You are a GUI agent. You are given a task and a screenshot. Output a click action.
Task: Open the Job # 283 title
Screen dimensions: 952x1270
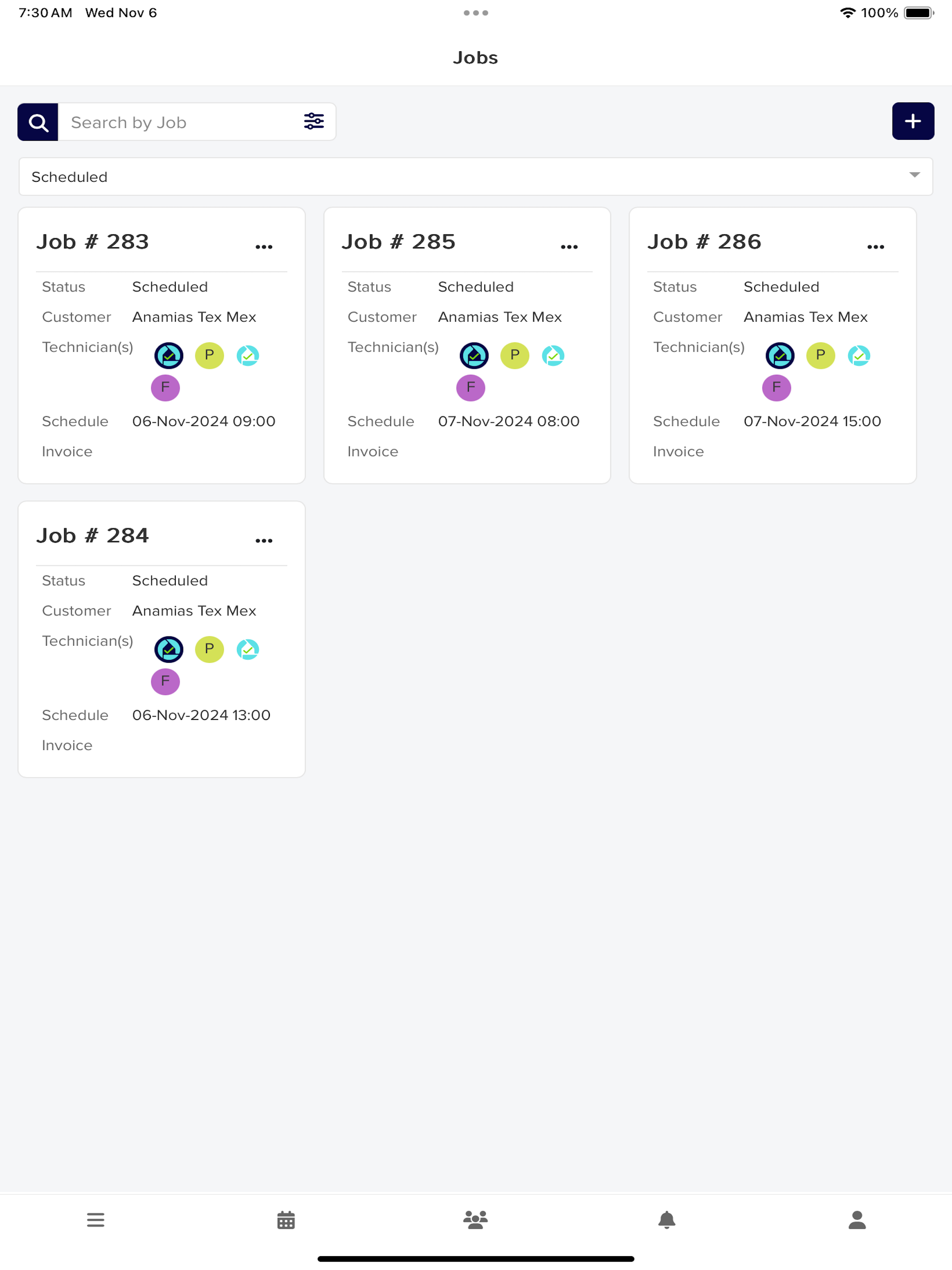[x=92, y=242]
